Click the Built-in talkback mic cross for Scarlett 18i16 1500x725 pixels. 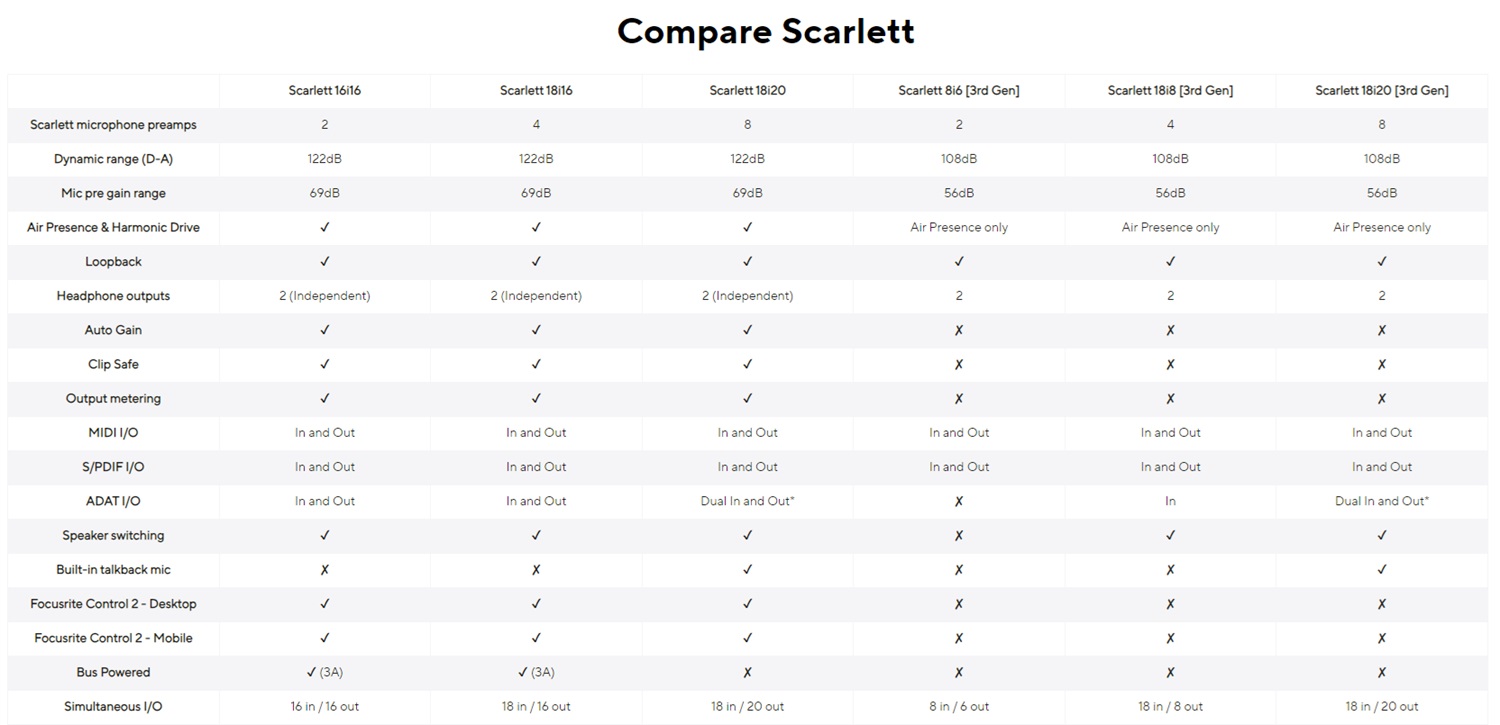click(x=536, y=570)
